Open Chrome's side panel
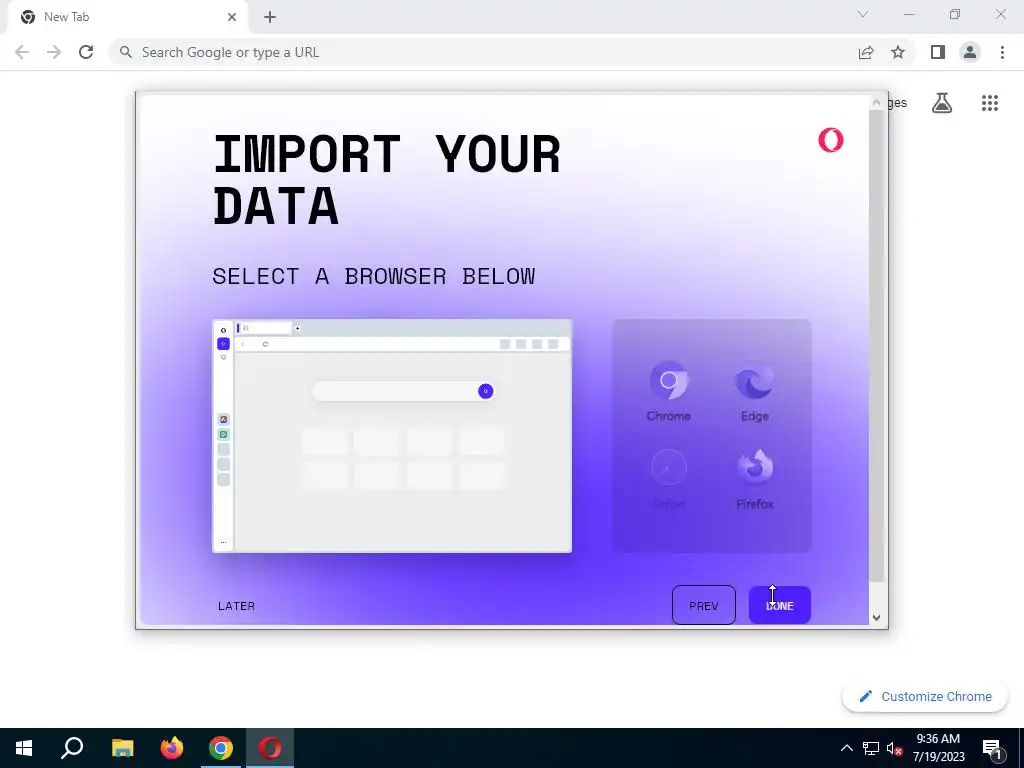Image resolution: width=1024 pixels, height=768 pixels. point(938,52)
